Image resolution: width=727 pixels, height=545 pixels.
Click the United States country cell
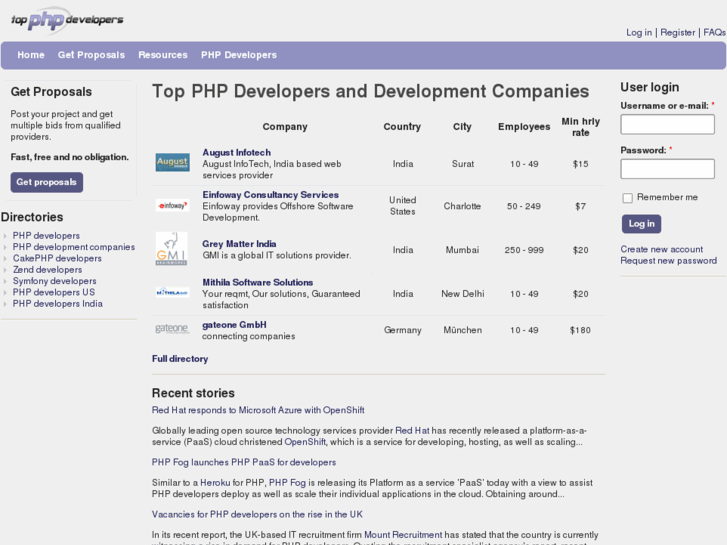tap(402, 206)
